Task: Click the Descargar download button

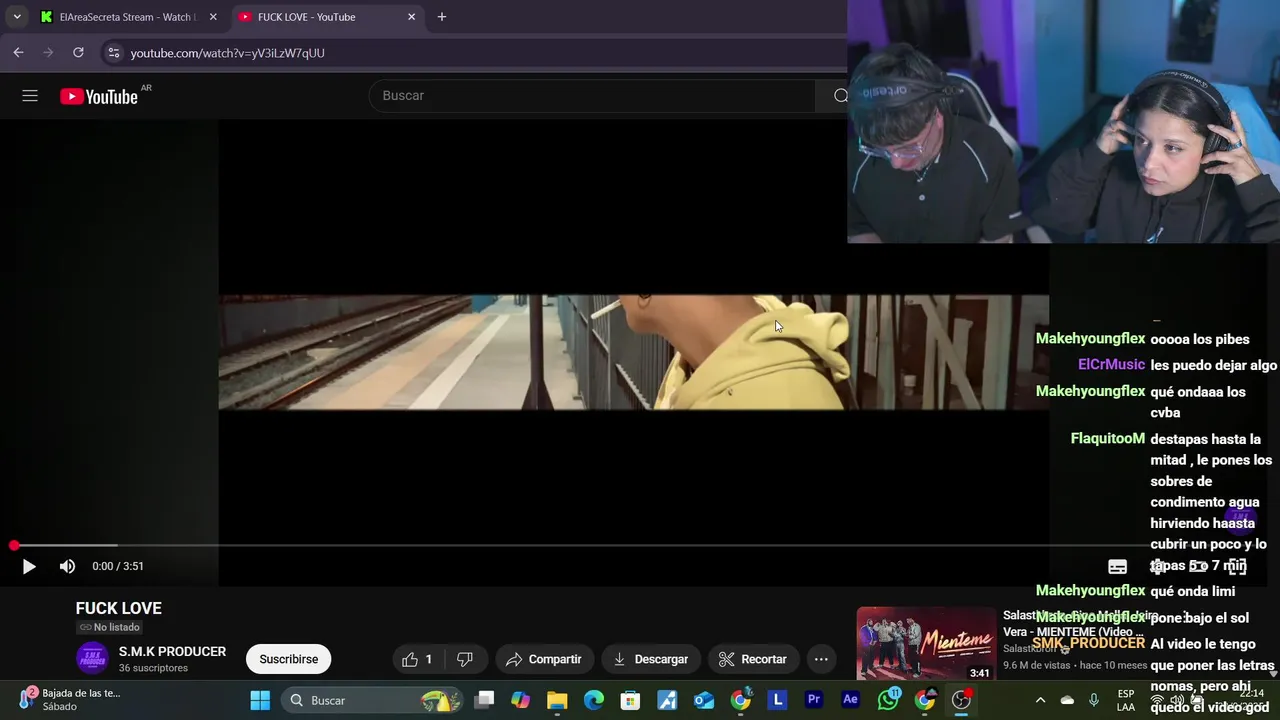Action: [650, 659]
